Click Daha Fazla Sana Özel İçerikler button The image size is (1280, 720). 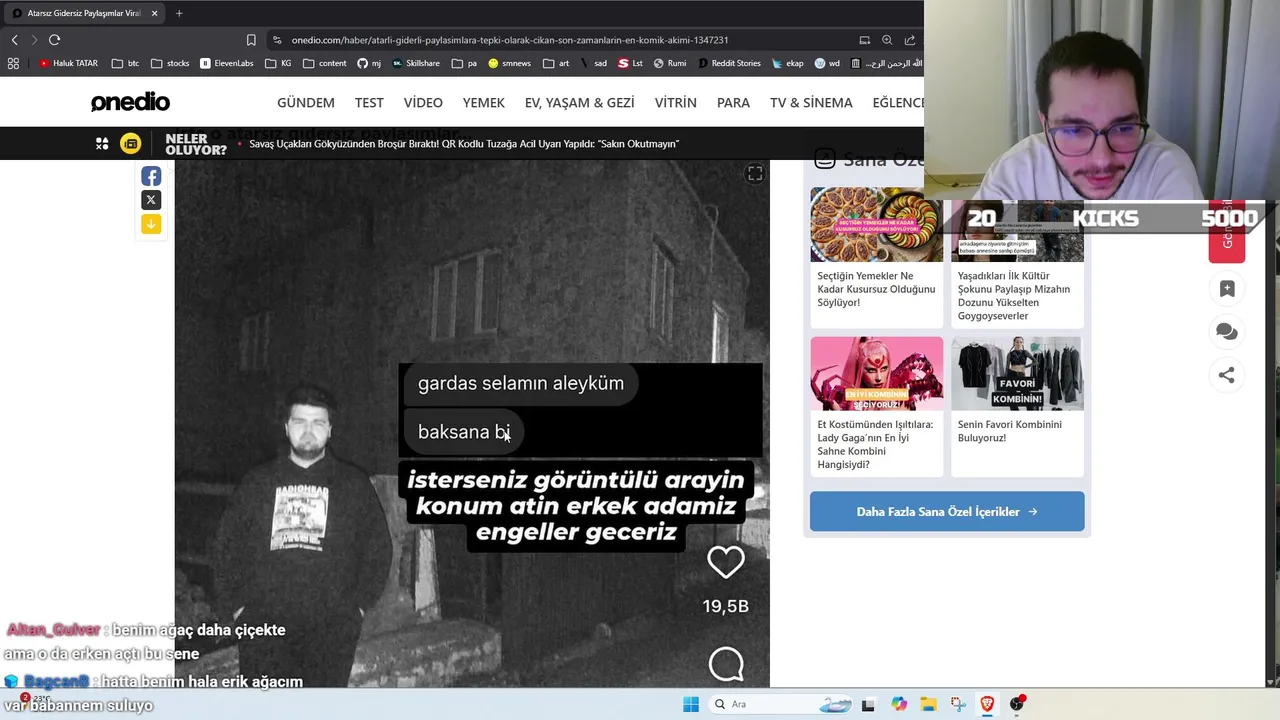[x=947, y=511]
